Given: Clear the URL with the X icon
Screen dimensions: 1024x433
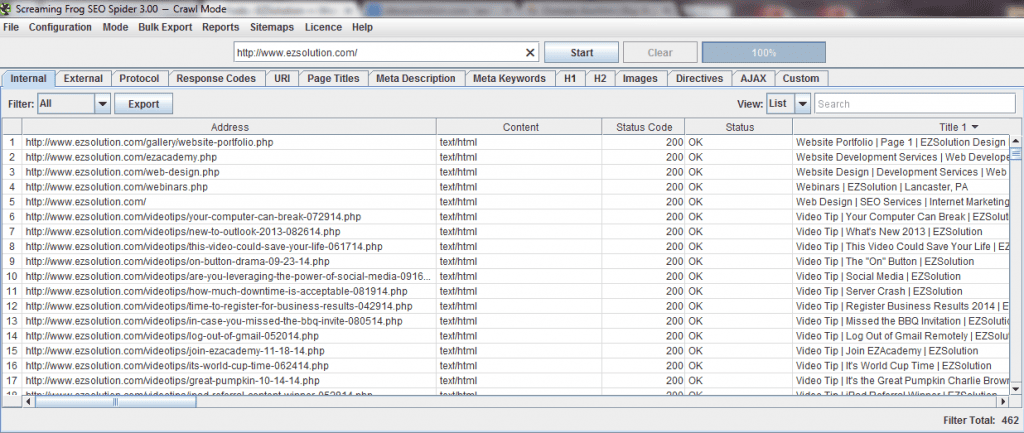Looking at the screenshot, I should click(530, 53).
